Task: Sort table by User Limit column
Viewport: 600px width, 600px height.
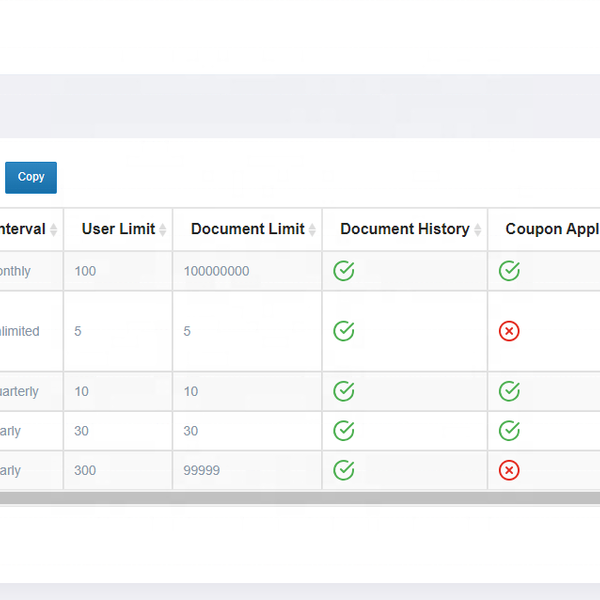Action: (x=118, y=229)
